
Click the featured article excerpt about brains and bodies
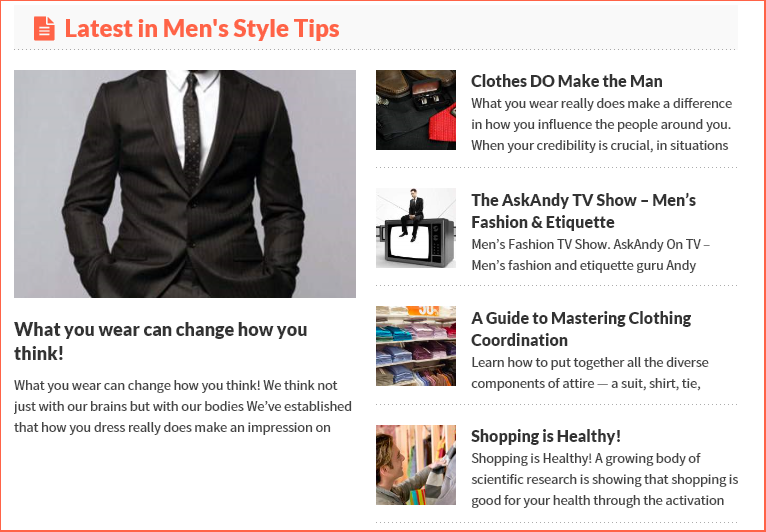183,406
